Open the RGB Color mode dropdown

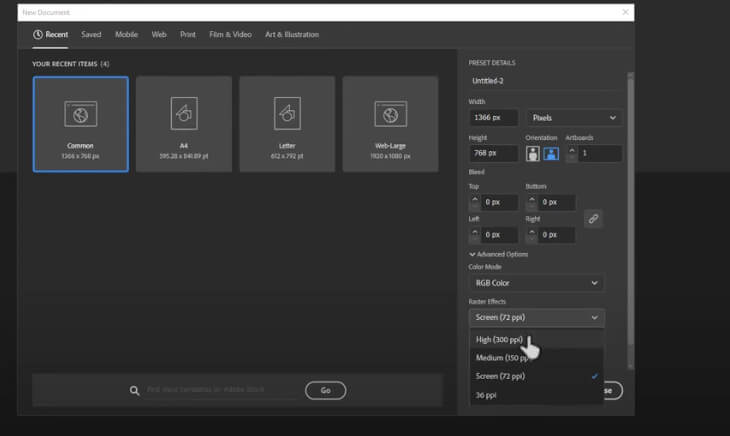click(536, 283)
